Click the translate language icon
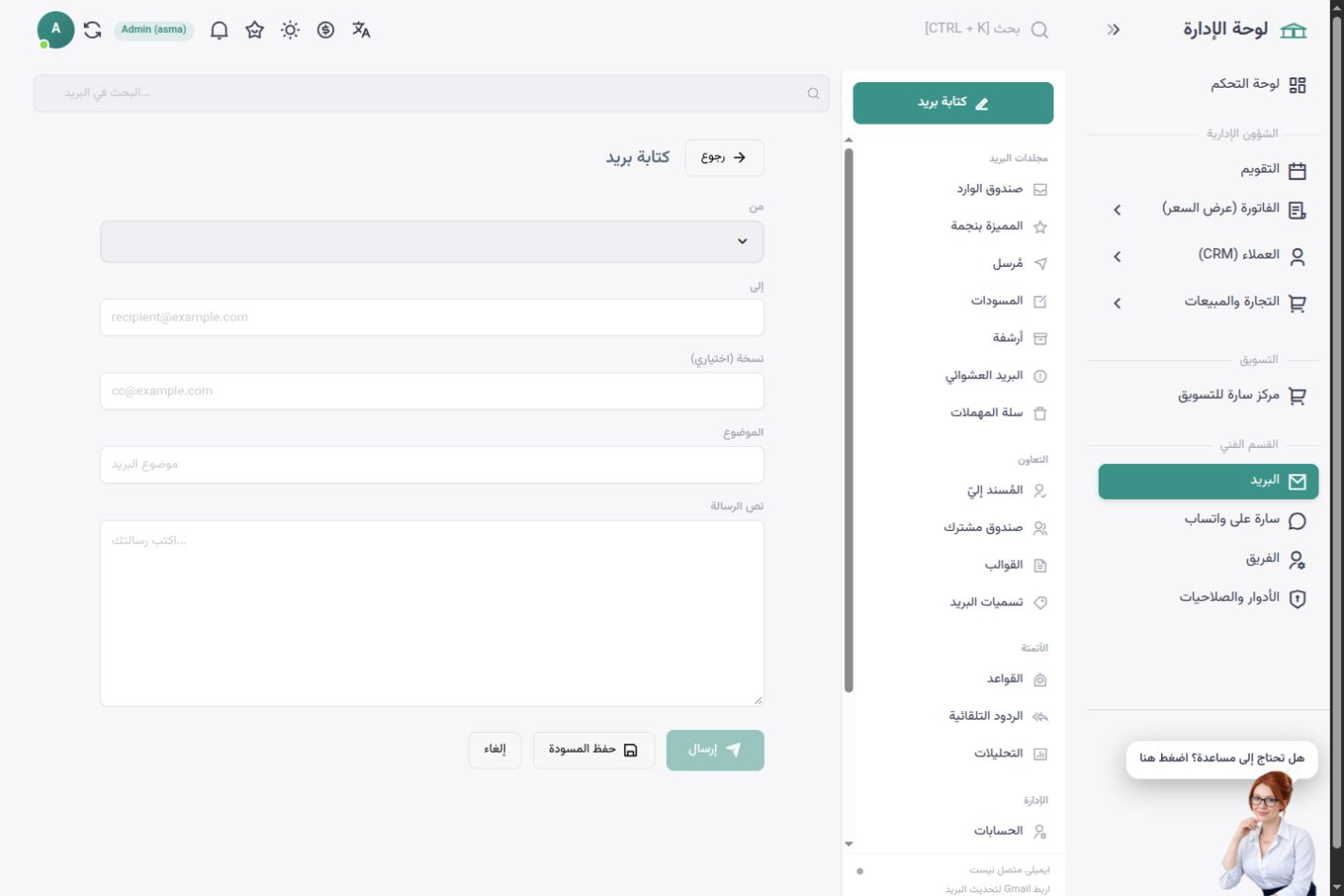1344x896 pixels. point(361,30)
